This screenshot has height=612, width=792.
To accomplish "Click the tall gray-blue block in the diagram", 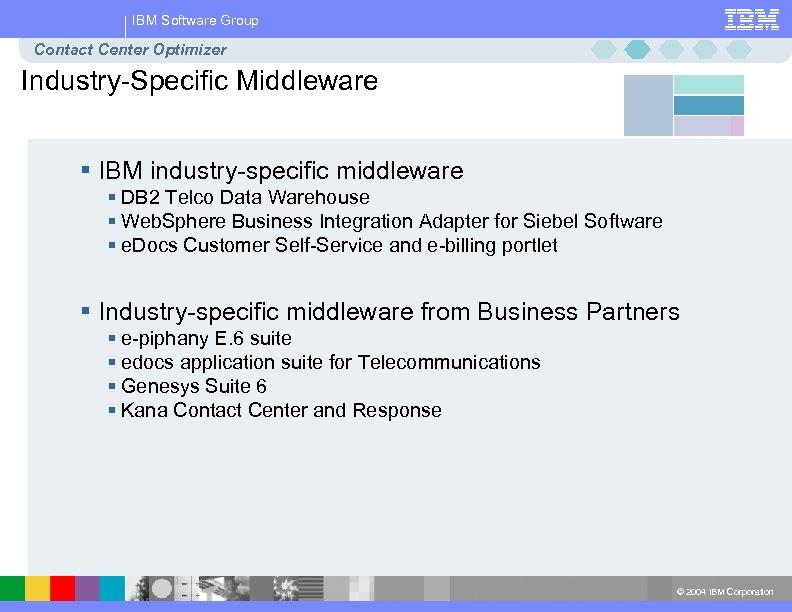I will (648, 106).
